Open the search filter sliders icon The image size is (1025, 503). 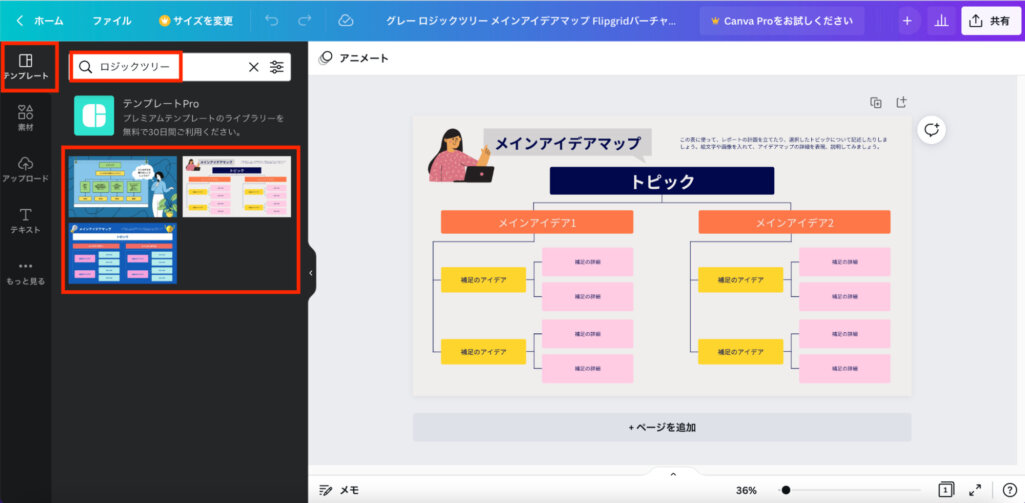[277, 67]
